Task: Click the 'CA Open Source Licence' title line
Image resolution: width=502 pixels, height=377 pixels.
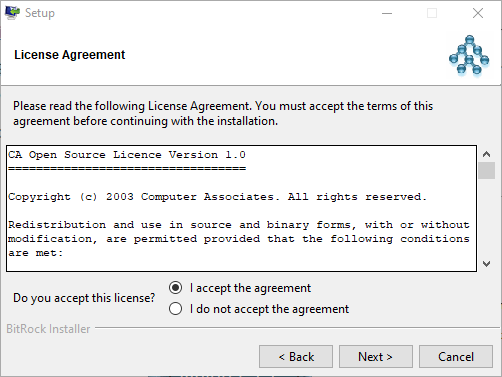Action: click(127, 155)
